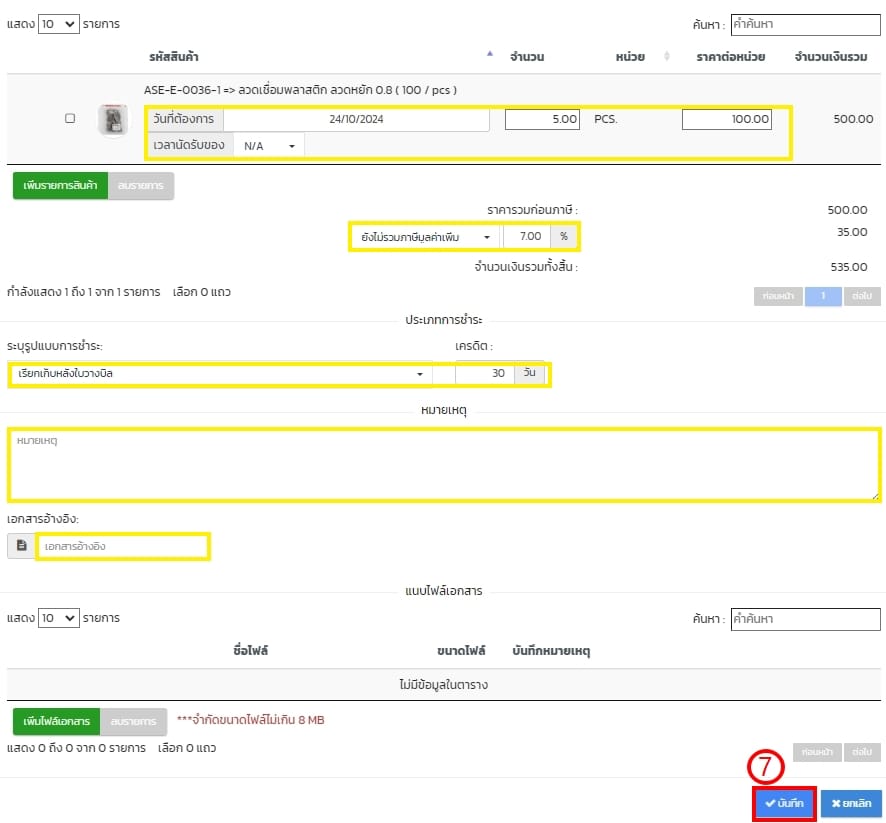Click the reference document file icon
The width and height of the screenshot is (886, 823).
(x=21, y=546)
